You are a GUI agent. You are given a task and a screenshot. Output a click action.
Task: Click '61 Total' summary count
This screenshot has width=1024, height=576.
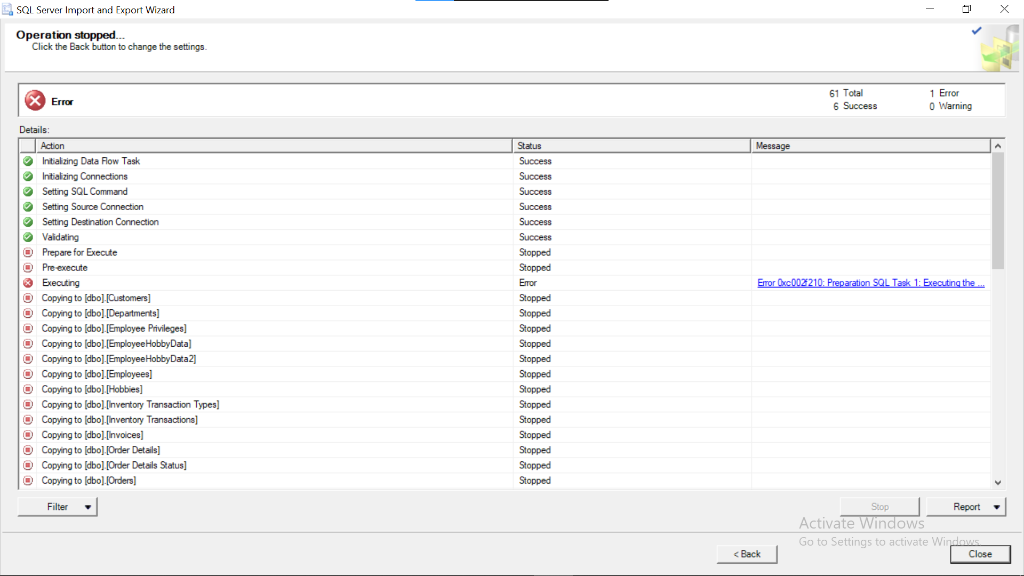point(846,93)
